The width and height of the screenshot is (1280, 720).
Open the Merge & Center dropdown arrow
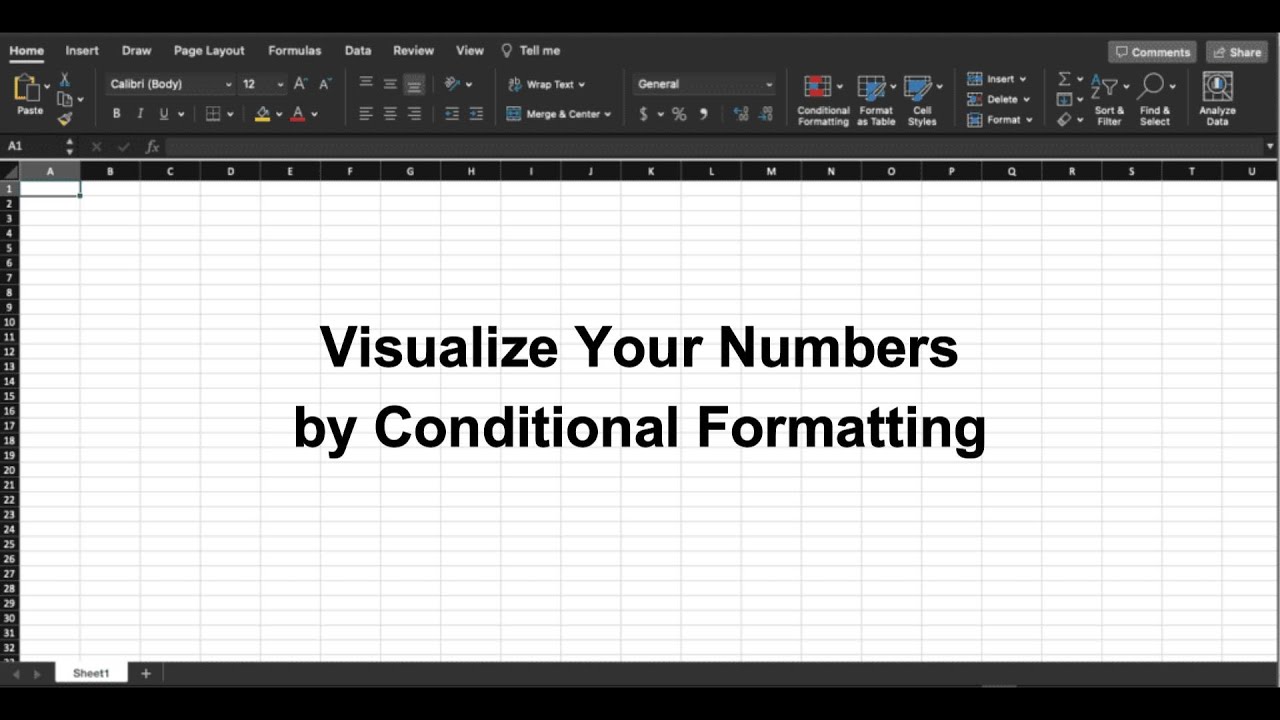pos(608,115)
